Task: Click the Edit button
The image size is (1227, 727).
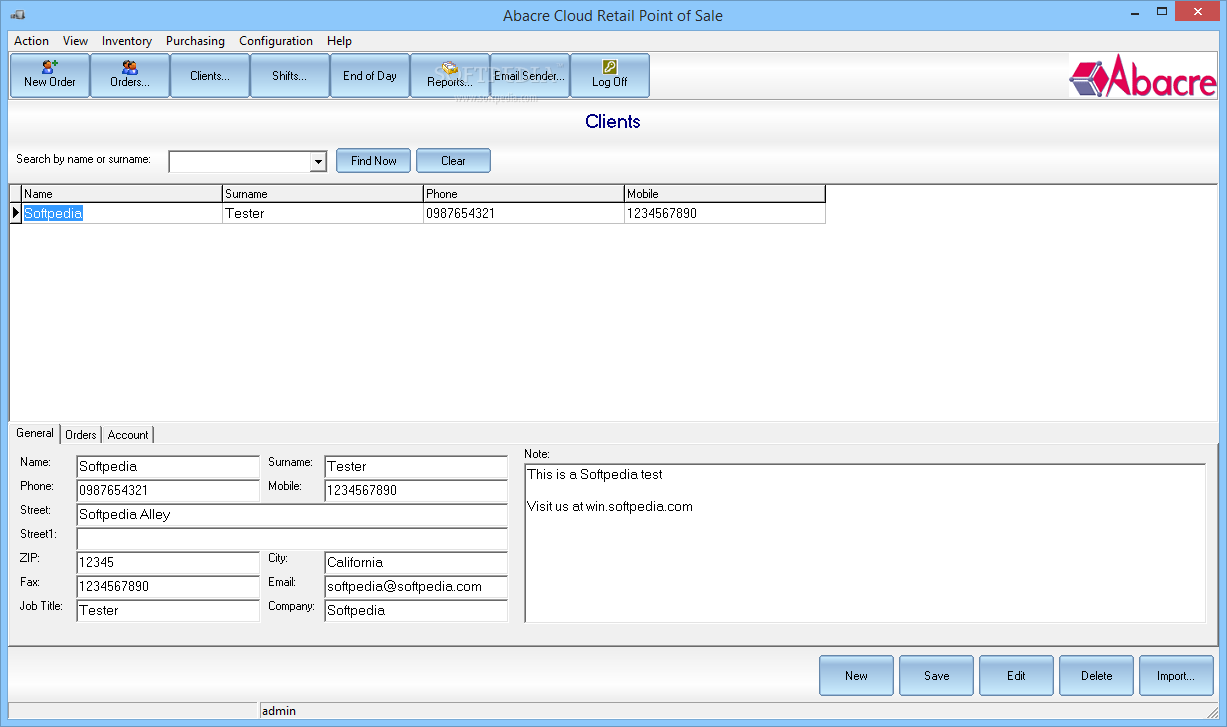Action: (x=1016, y=676)
